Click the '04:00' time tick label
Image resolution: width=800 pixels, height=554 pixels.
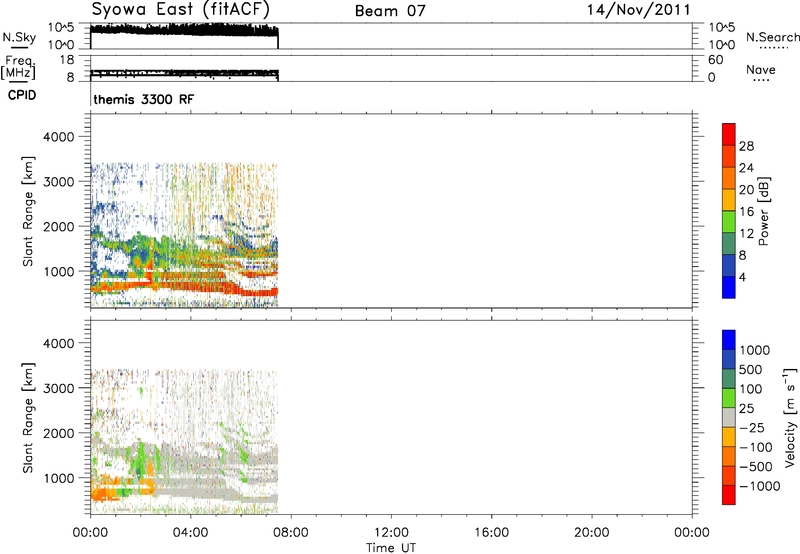190,533
